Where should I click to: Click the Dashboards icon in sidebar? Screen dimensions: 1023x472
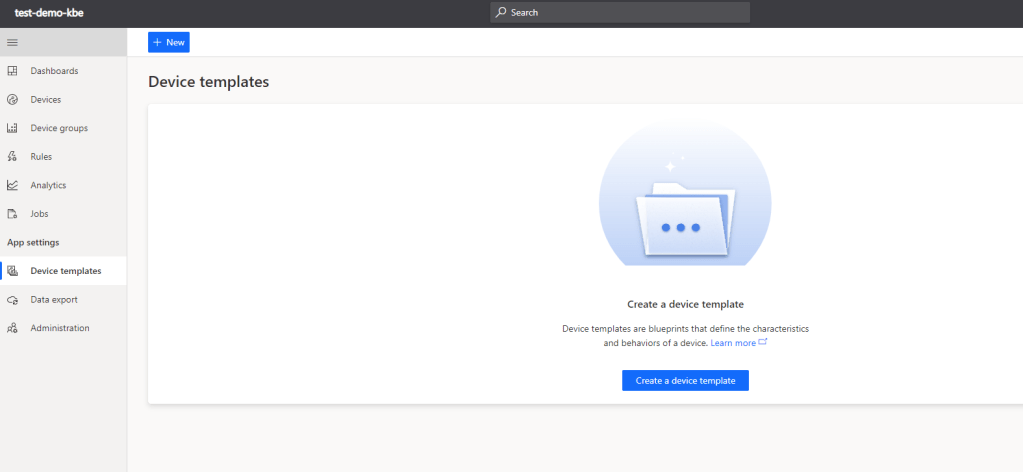(x=12, y=71)
